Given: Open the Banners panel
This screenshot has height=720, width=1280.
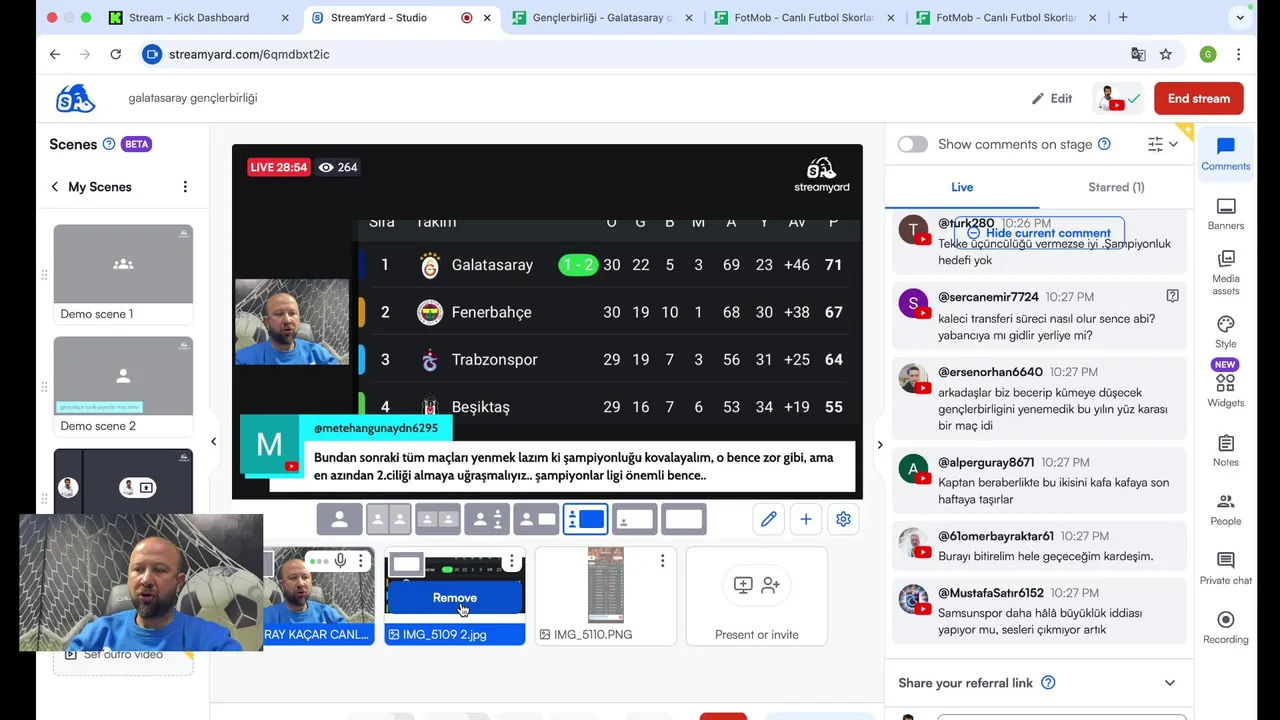Looking at the screenshot, I should [x=1226, y=213].
